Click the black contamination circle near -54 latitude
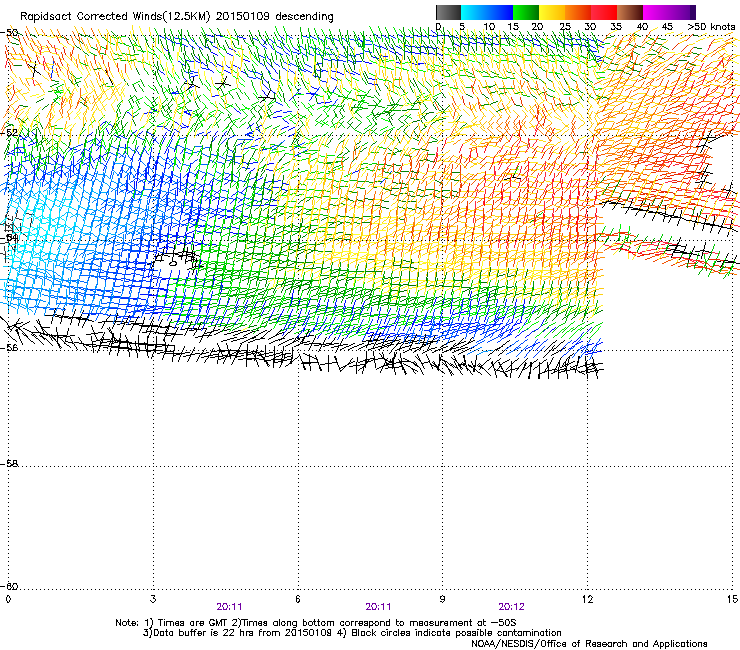This screenshot has width=740, height=650. click(x=173, y=263)
